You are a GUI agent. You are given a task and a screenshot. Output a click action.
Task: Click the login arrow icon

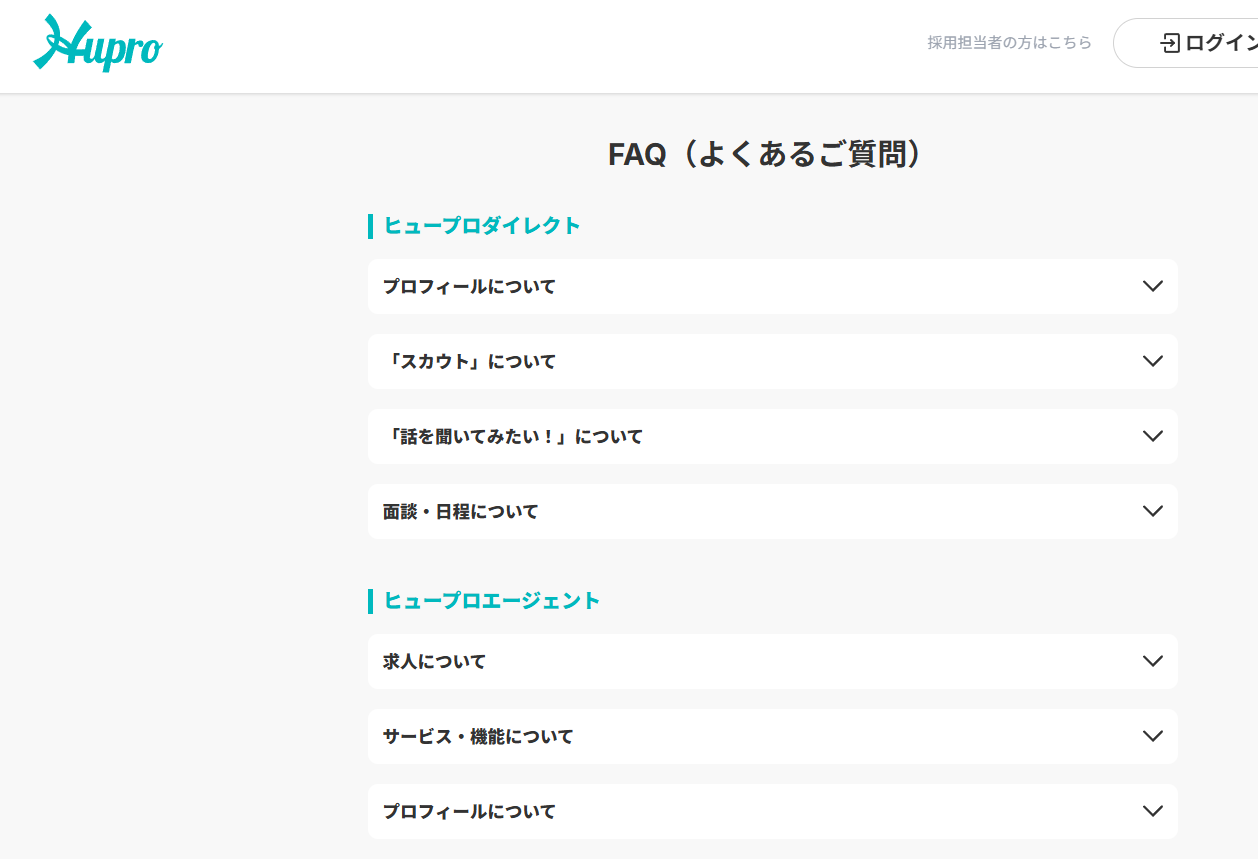(x=1169, y=43)
